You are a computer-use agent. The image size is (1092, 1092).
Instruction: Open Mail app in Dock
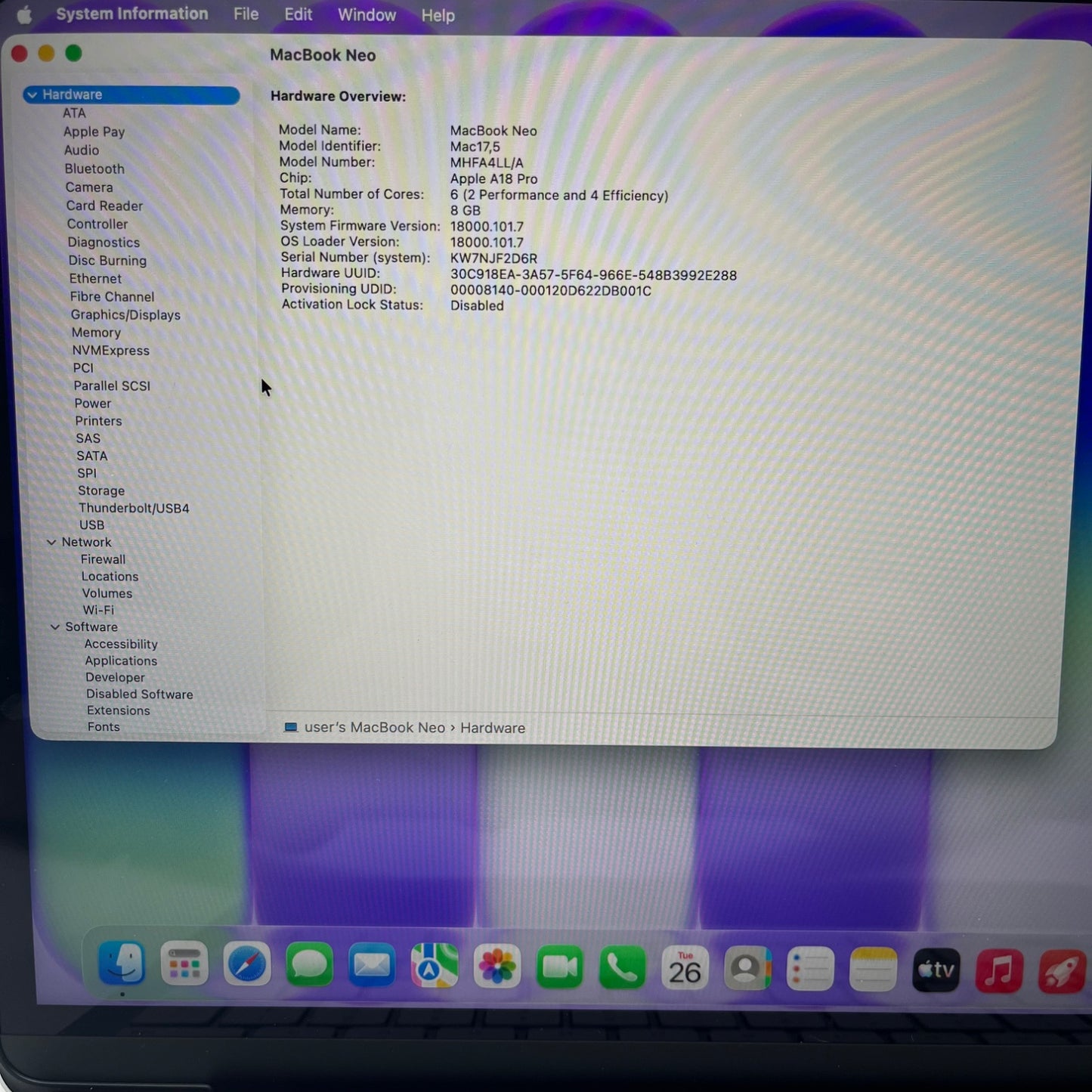coord(372,966)
